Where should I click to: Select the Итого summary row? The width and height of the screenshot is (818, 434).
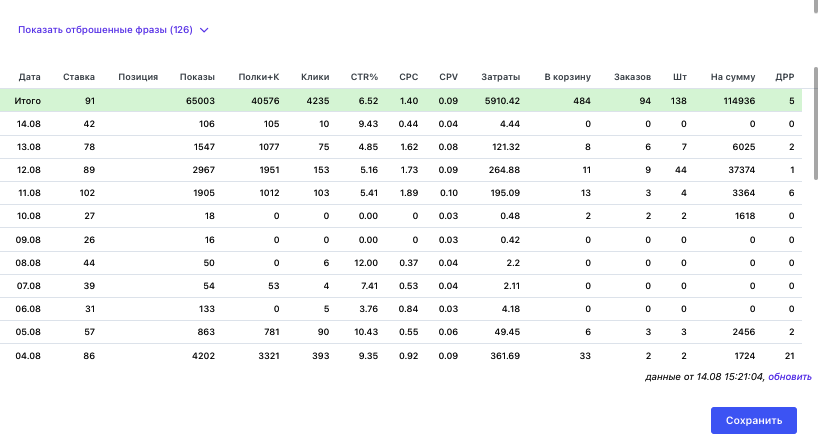pos(401,100)
